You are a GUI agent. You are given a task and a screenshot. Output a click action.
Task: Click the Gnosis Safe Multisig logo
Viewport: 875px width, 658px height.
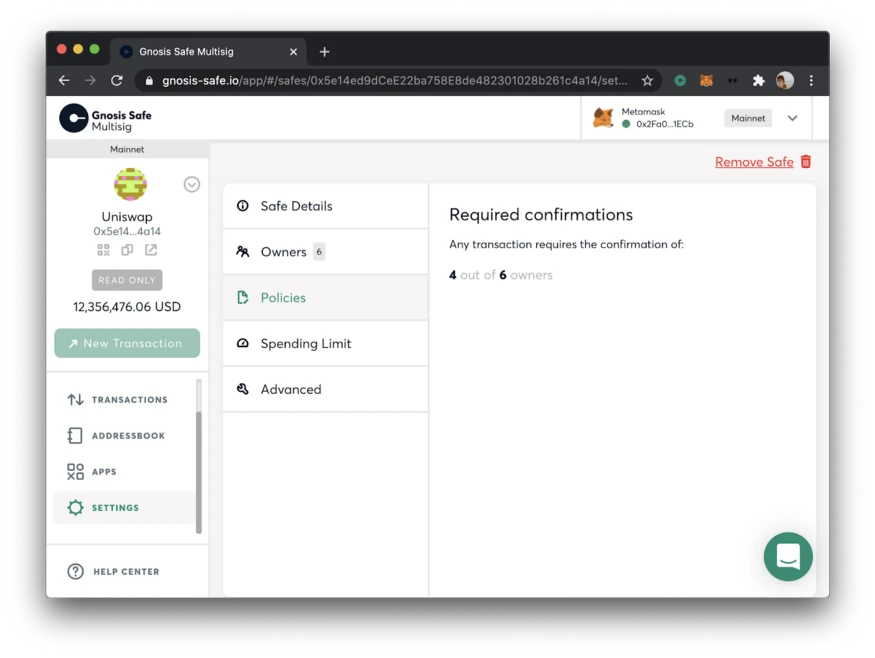105,118
